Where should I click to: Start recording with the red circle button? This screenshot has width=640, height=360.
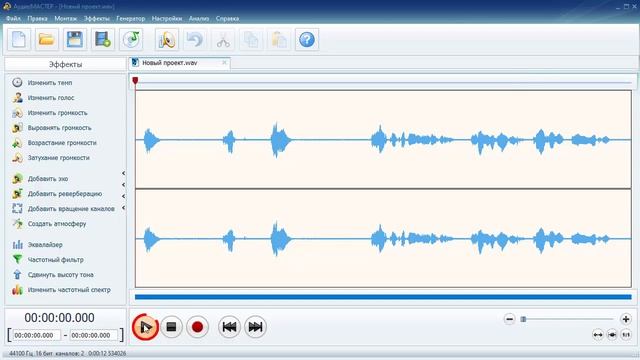pyautogui.click(x=198, y=327)
